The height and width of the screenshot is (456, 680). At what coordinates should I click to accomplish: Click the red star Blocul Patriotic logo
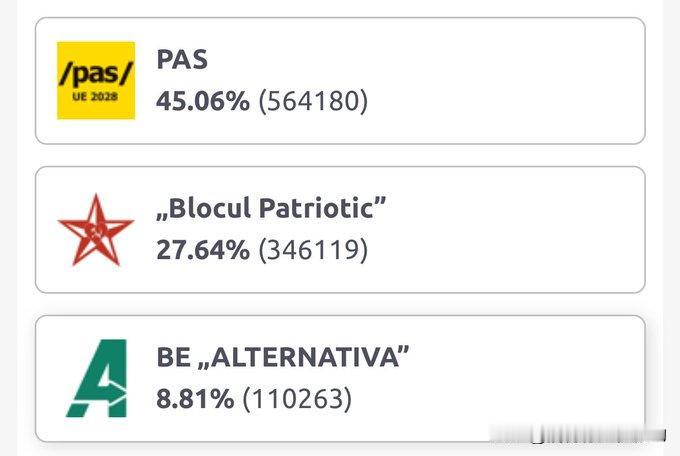(x=96, y=230)
